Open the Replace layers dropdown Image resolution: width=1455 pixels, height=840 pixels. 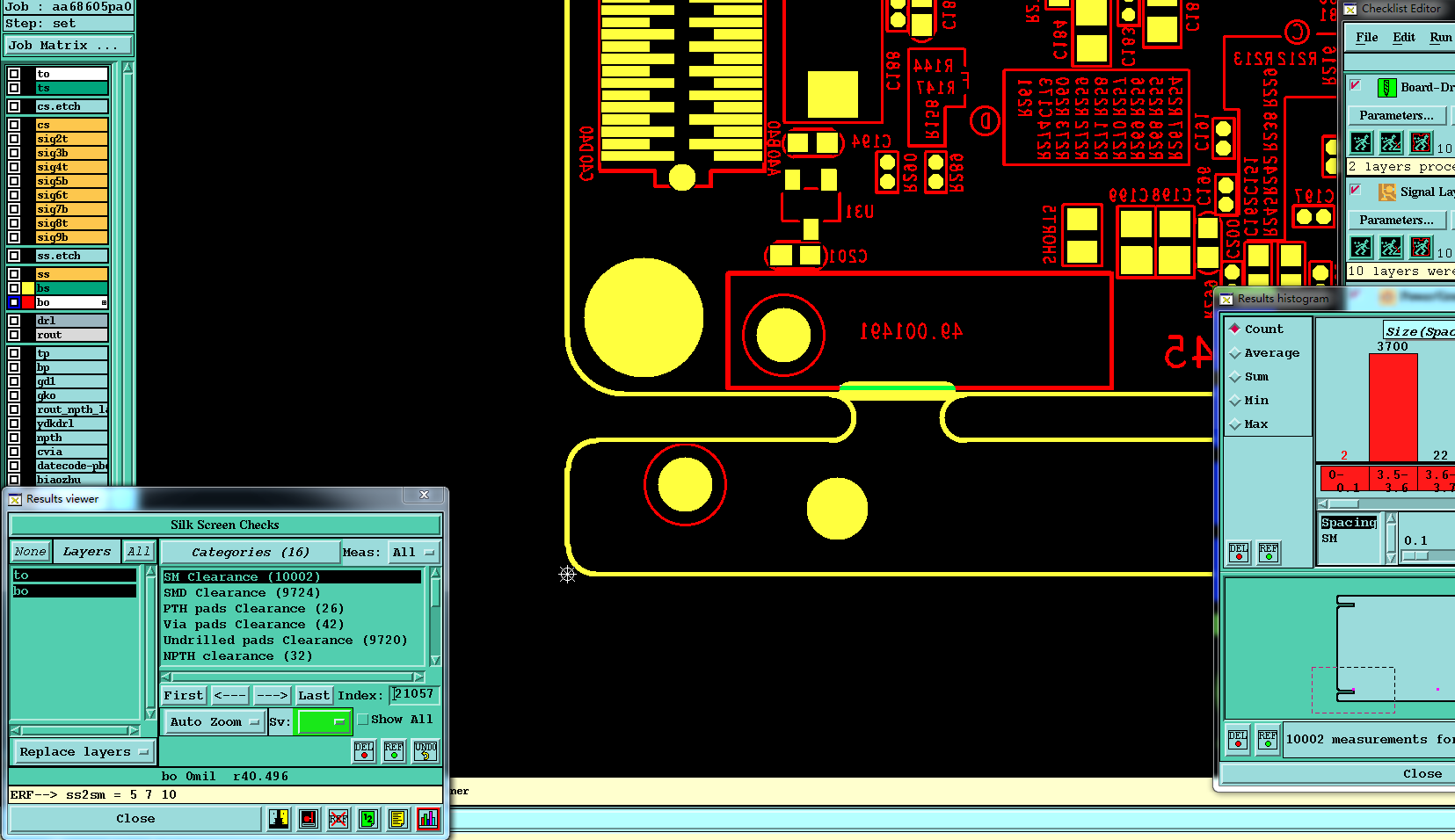click(x=84, y=752)
